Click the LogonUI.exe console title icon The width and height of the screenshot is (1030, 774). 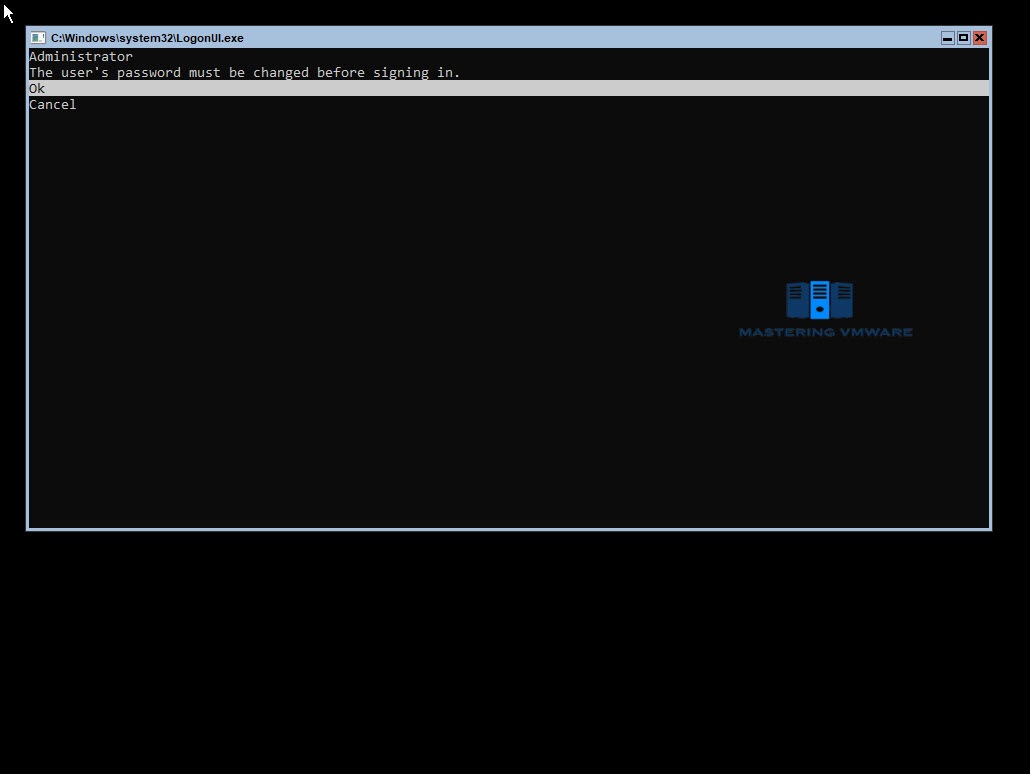[x=38, y=38]
